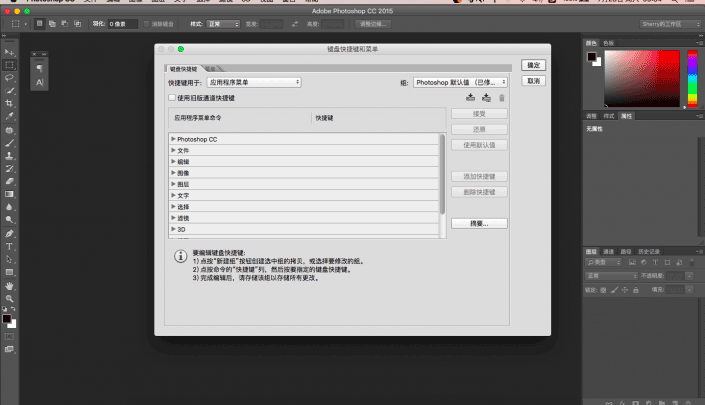Select the Eyedropper tool
Screen dimensions: 705x405
9,116
